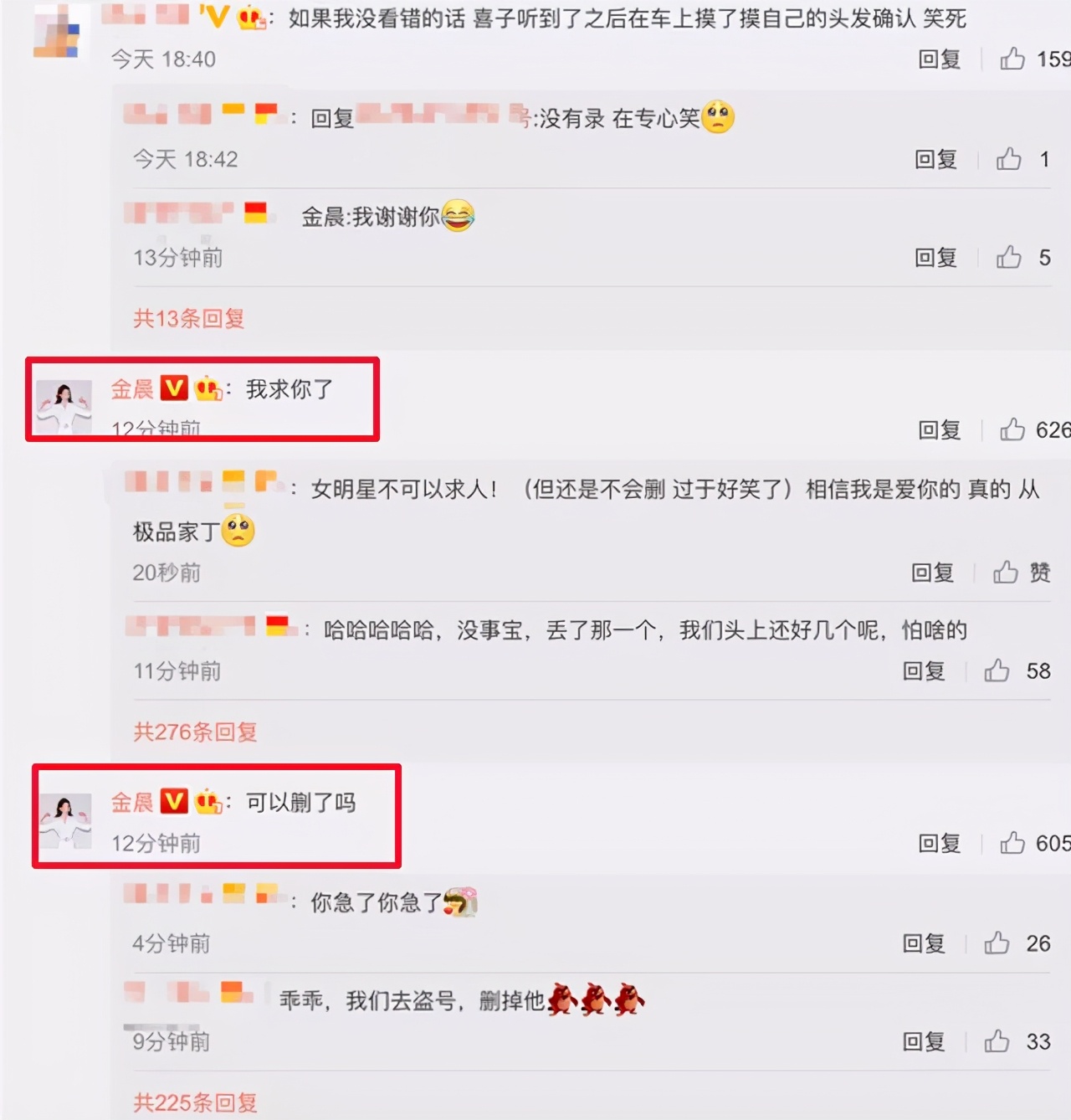
Task: Like 金晨's comment '可以删了吗'
Action: click(1012, 842)
